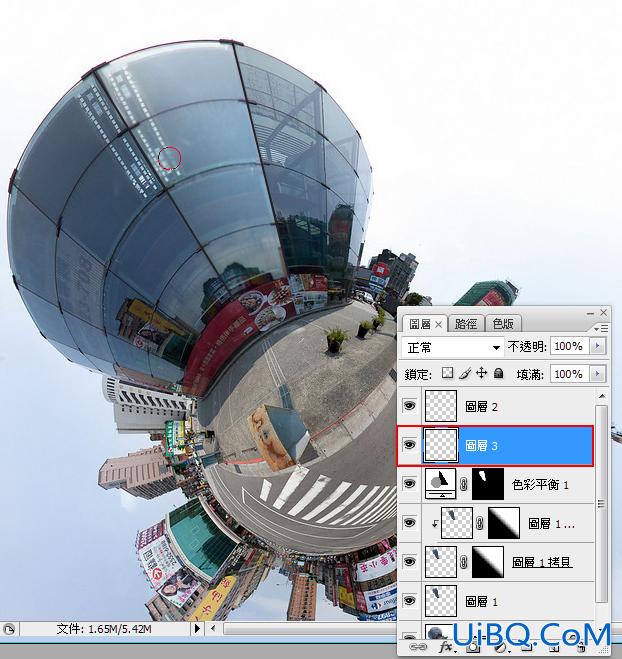Close the 圖層 tab with its x
This screenshot has width=622, height=659.
(x=438, y=324)
